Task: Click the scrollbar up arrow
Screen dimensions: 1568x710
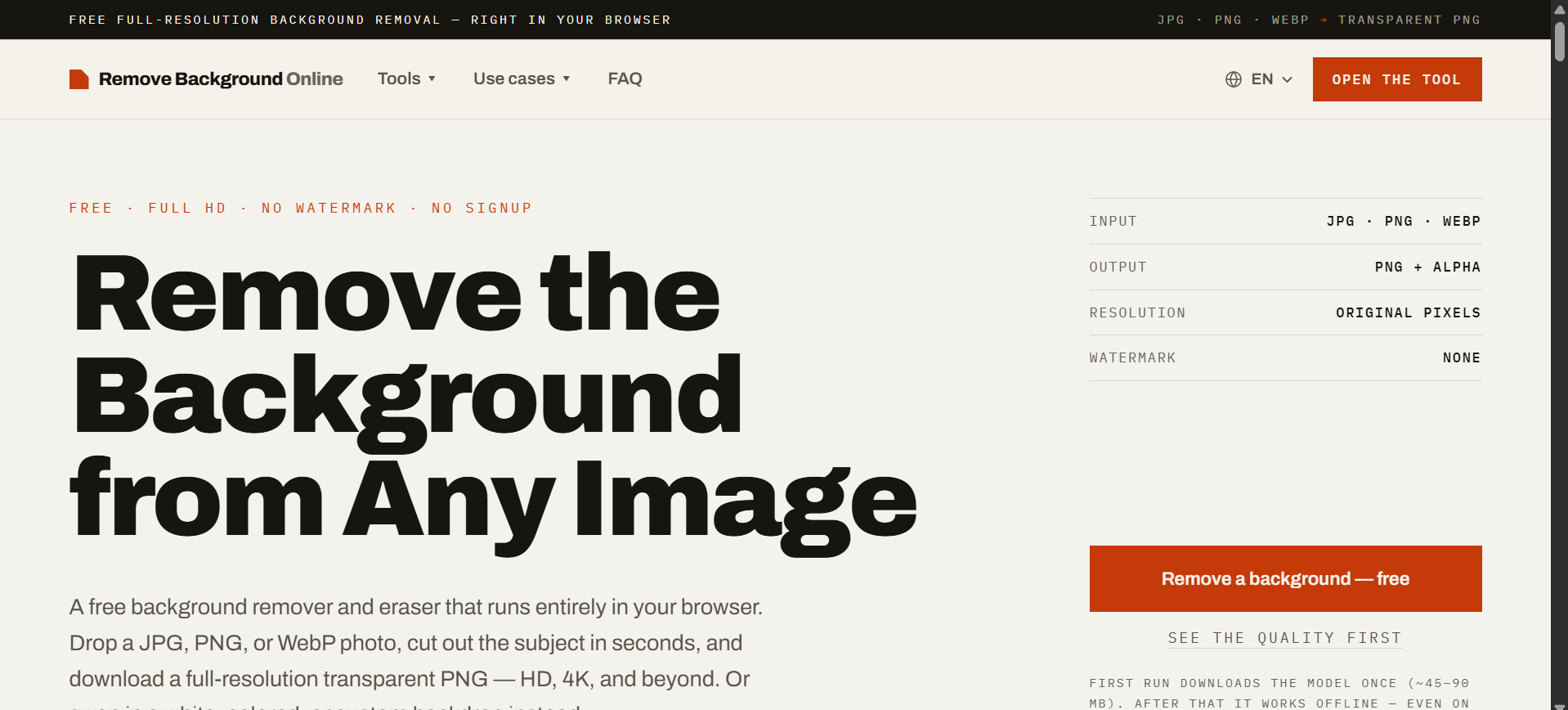Action: 1560,9
